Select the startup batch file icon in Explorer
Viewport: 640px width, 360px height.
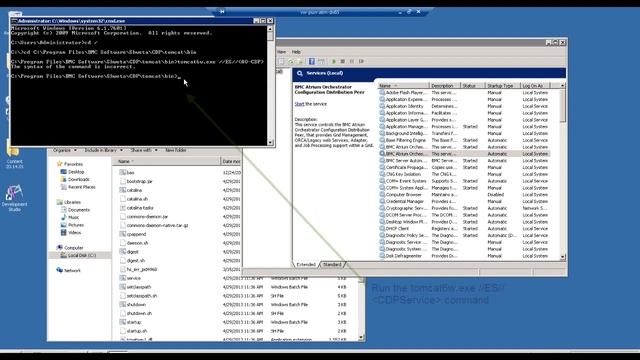[x=122, y=322]
